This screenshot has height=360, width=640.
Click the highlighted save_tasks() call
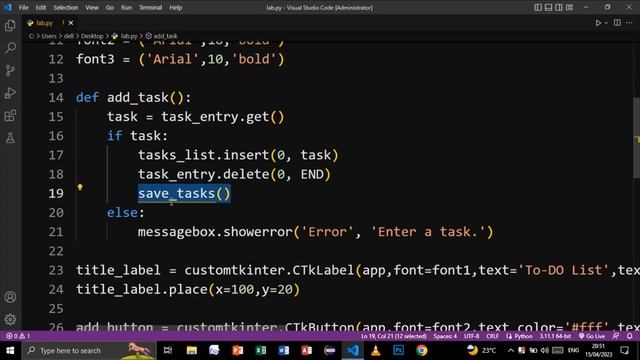coord(184,193)
